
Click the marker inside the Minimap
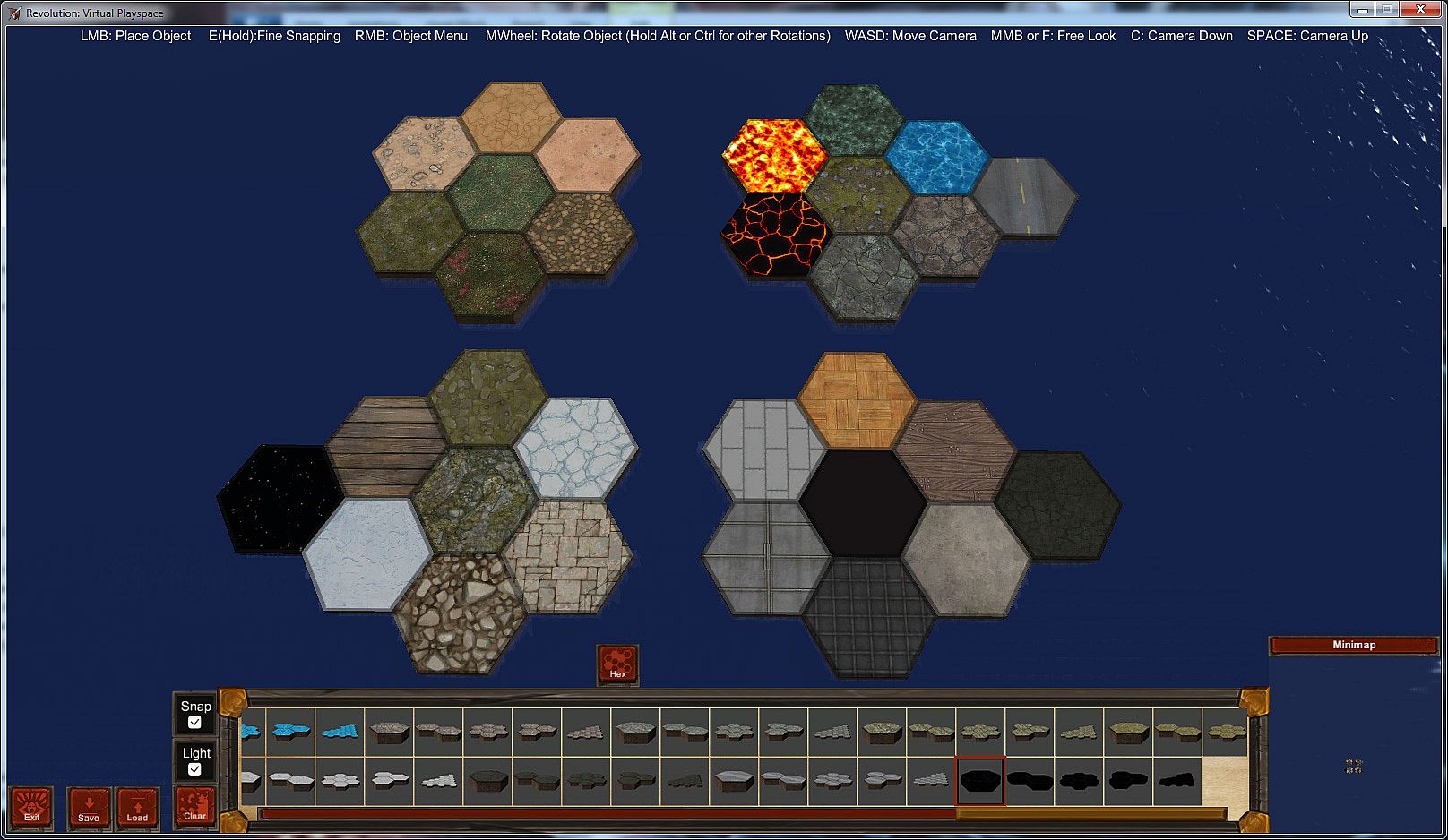point(1354,766)
